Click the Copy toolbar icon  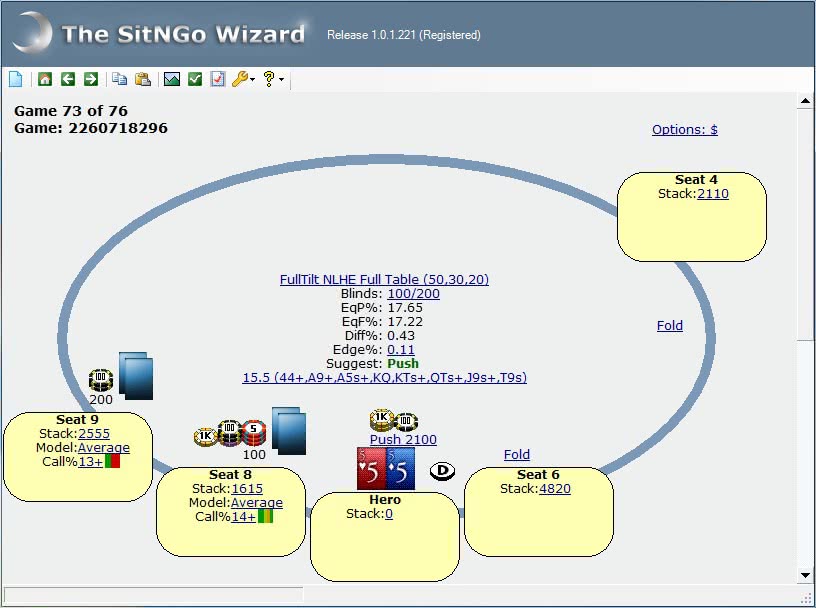click(120, 79)
